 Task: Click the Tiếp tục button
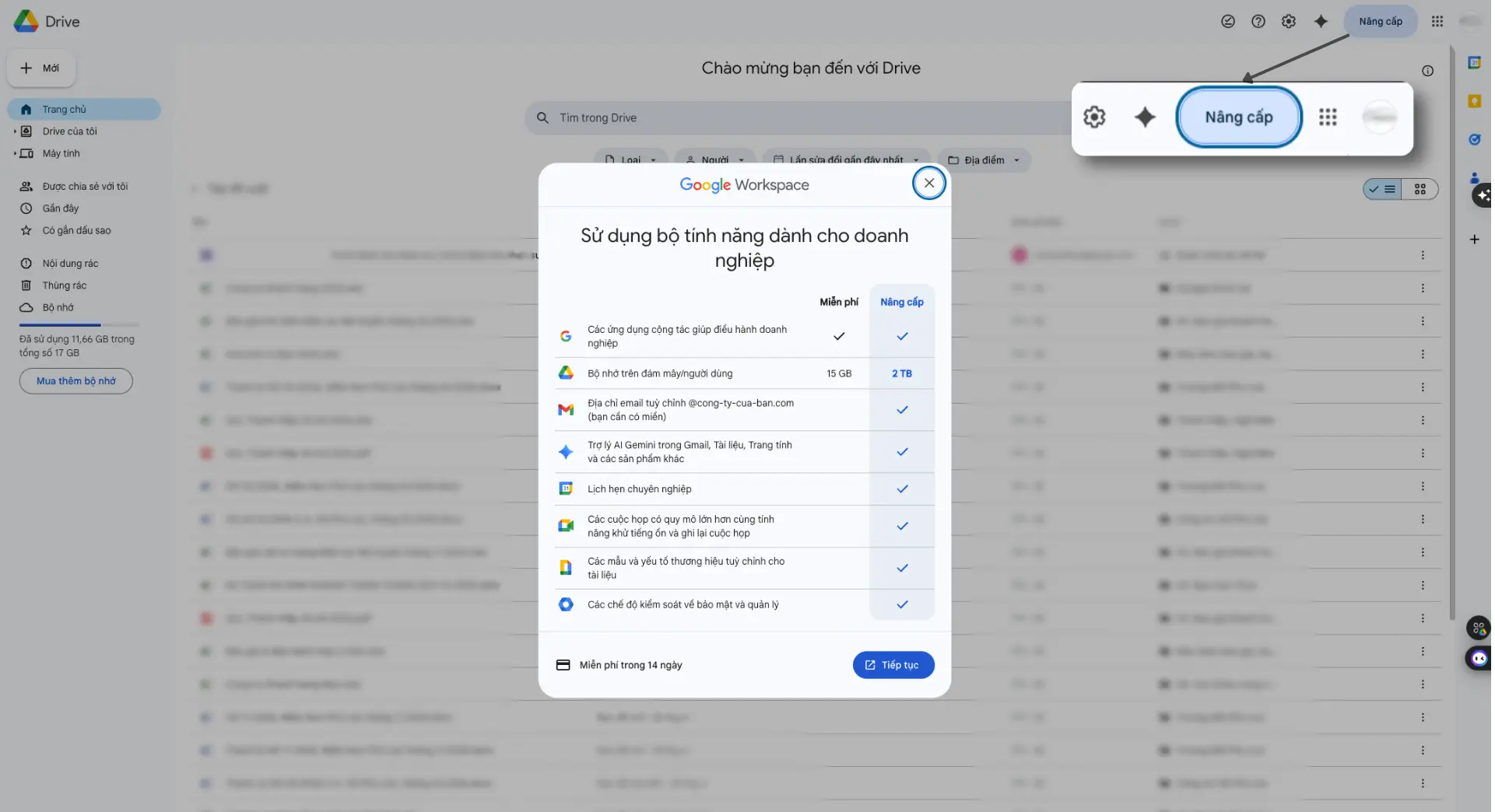coord(895,667)
